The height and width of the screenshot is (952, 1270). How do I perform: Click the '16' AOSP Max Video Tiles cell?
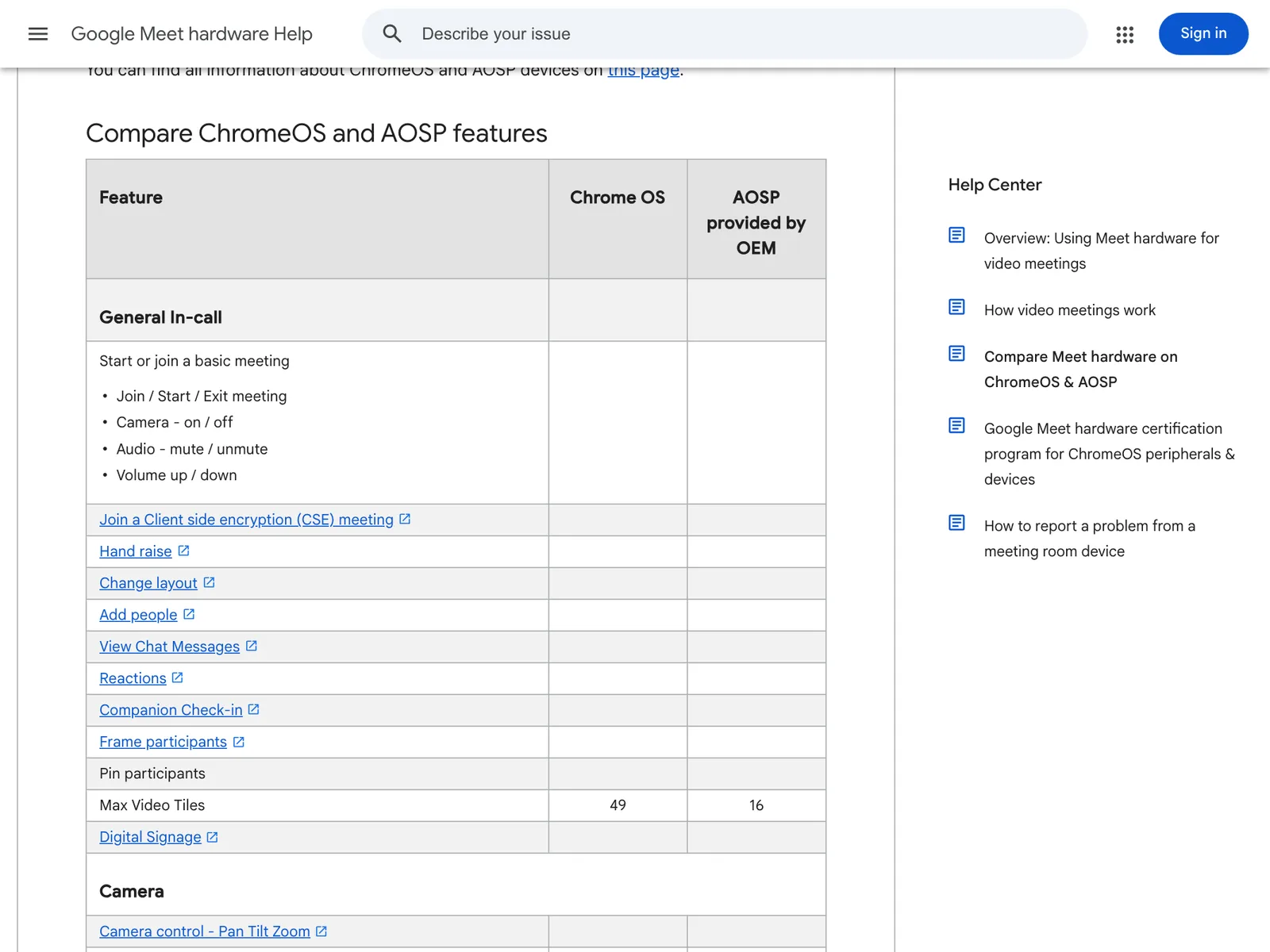click(x=756, y=805)
